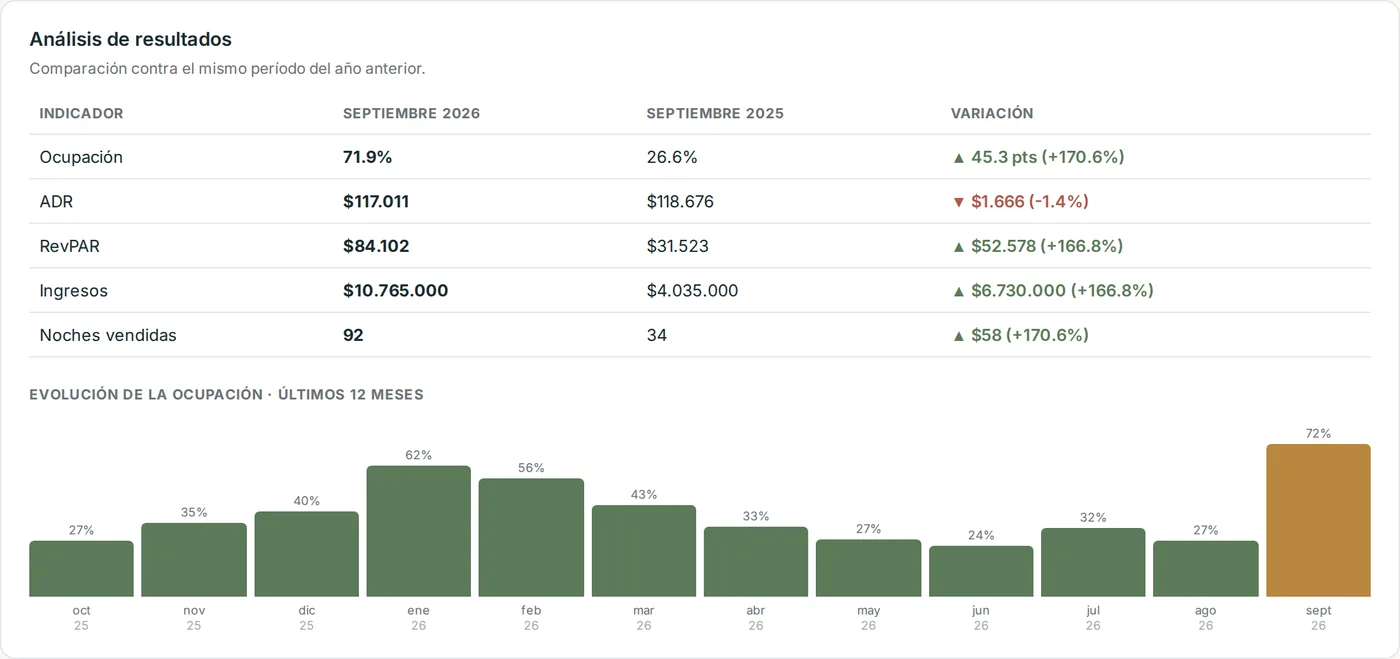Click the $117.011 ADR value
Screen dimensions: 1400x659
tap(376, 202)
